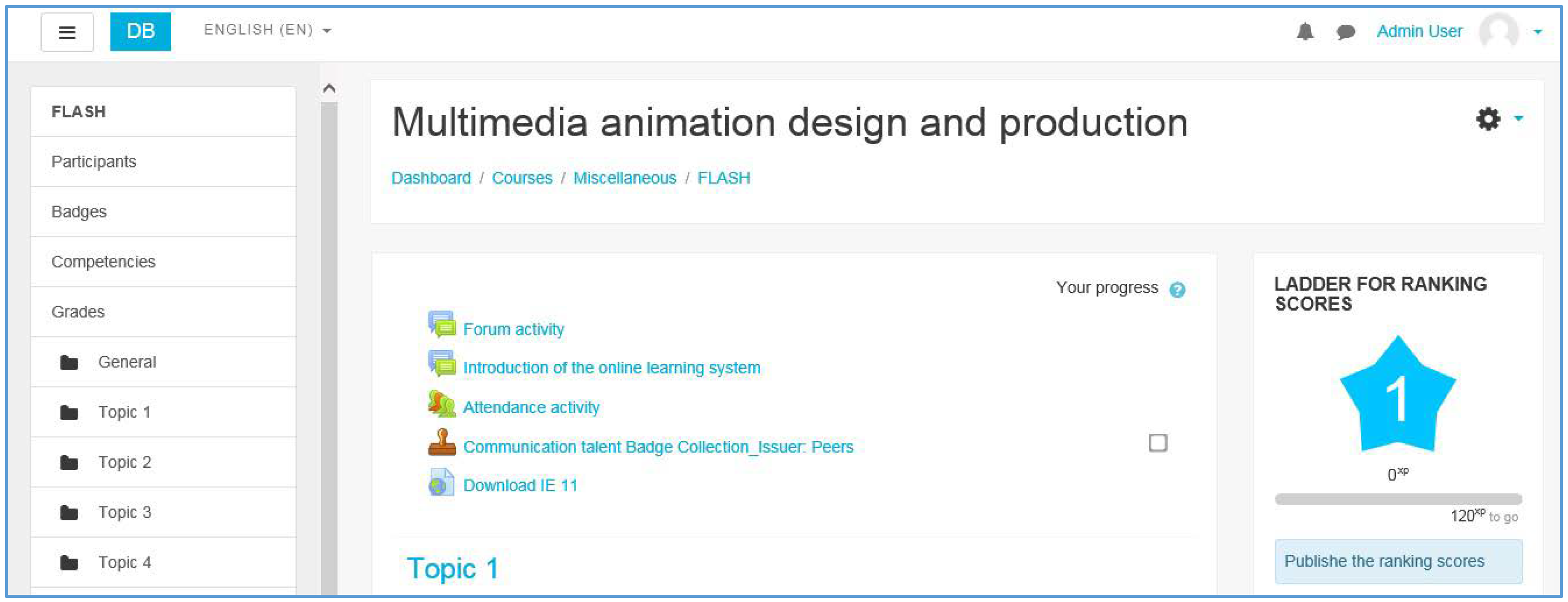This screenshot has height=602, width=1568.
Task: Expand the user menu arrow
Action: pos(1538,32)
